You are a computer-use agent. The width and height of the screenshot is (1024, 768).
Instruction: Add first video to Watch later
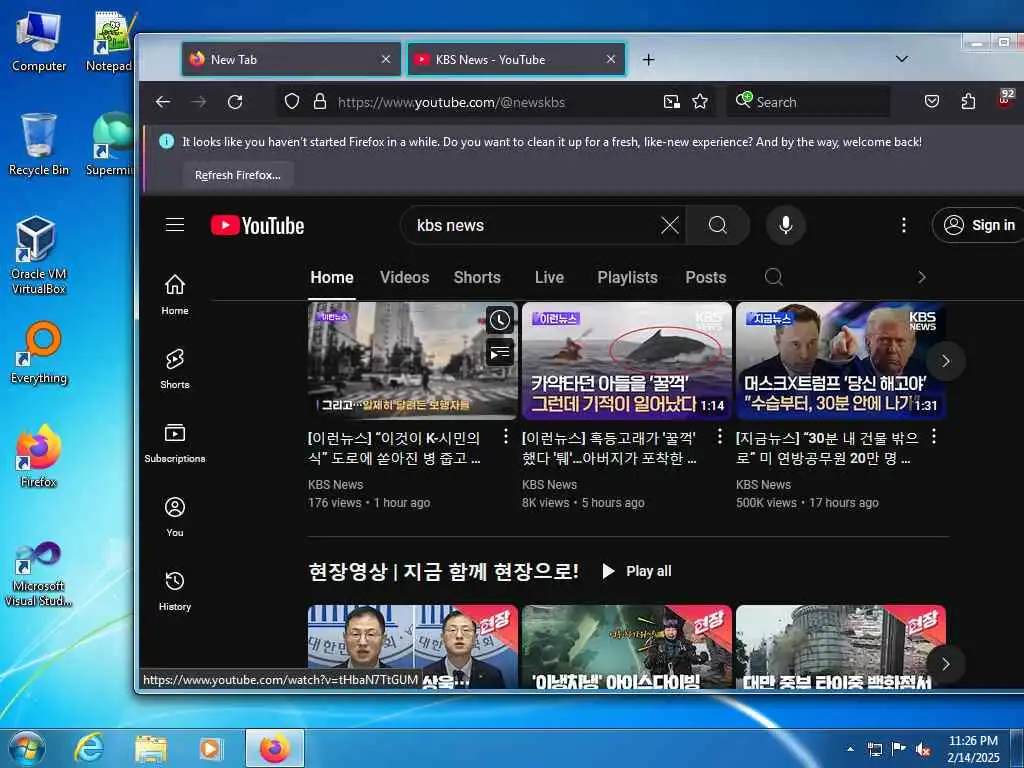(x=500, y=320)
